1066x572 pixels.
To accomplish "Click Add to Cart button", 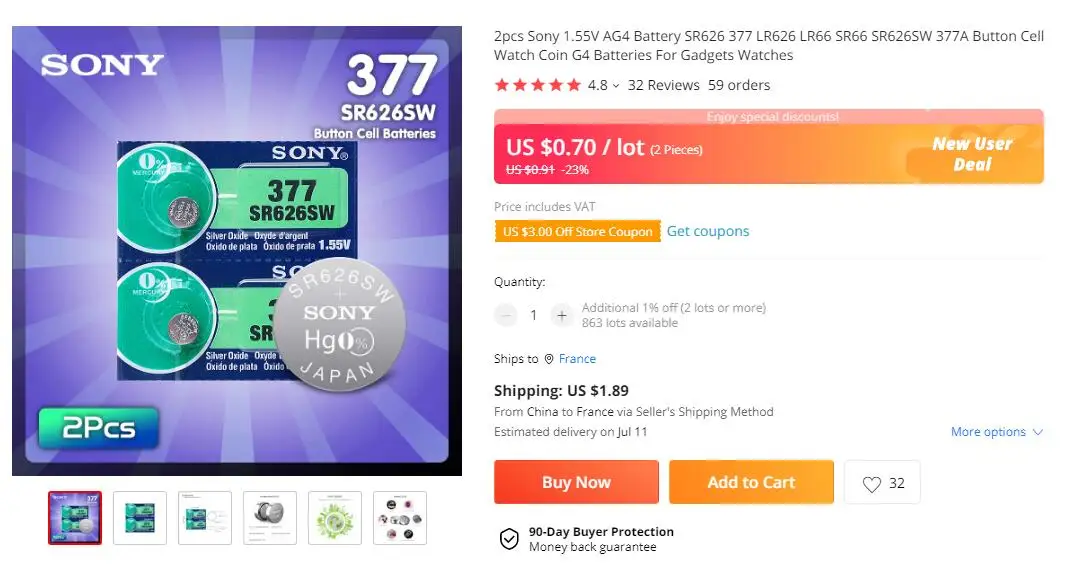I will 751,482.
